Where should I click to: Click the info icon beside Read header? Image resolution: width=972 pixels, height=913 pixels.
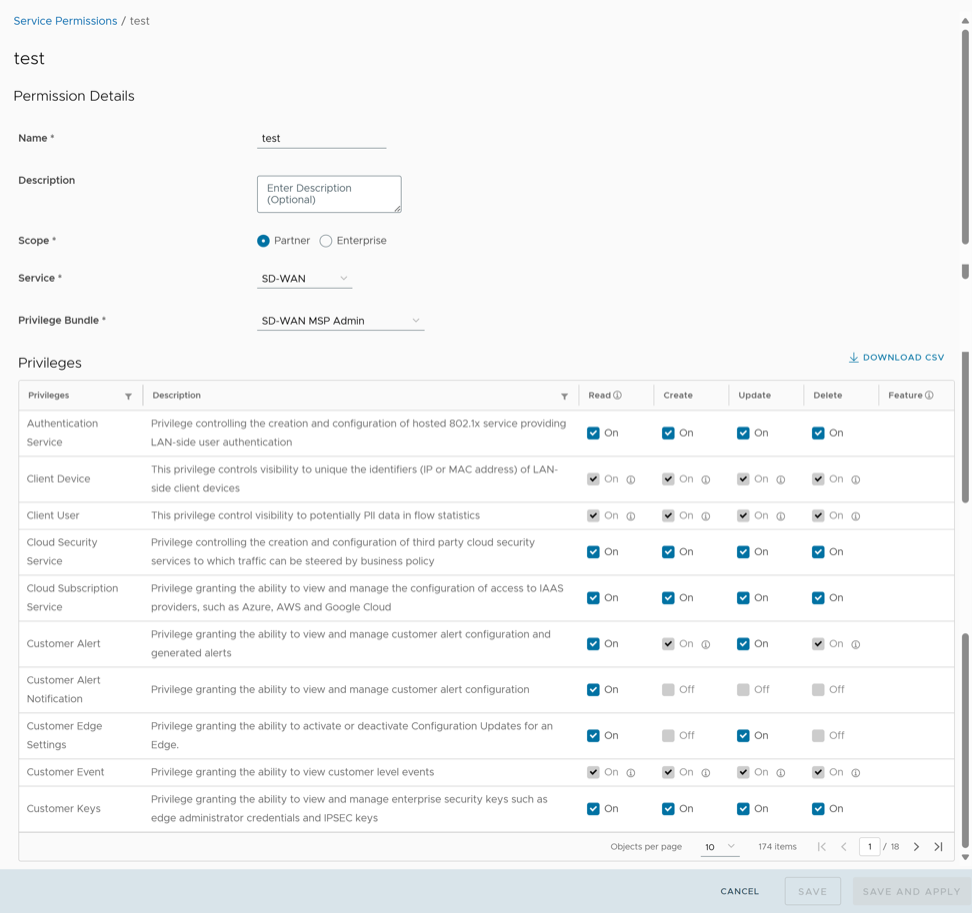coord(617,395)
